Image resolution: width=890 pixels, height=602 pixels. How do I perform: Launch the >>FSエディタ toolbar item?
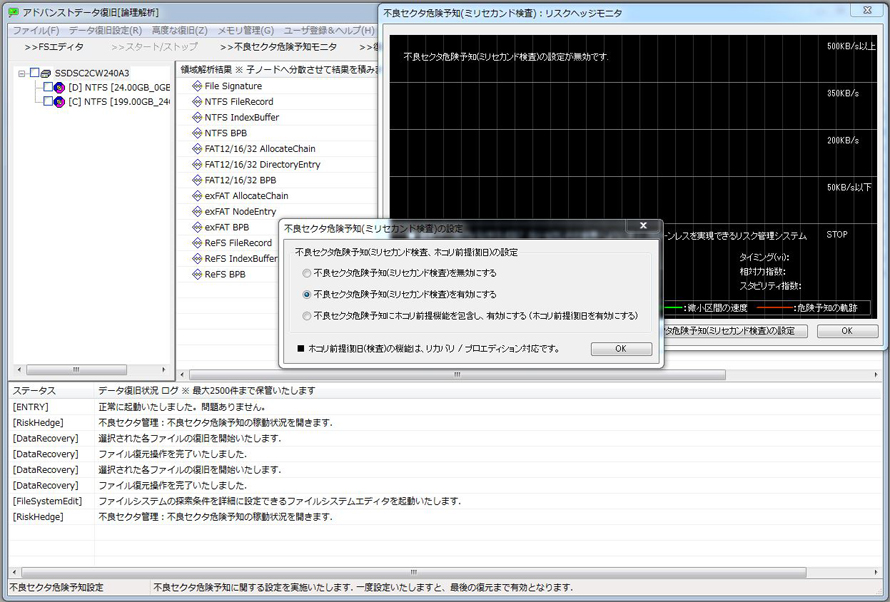54,47
